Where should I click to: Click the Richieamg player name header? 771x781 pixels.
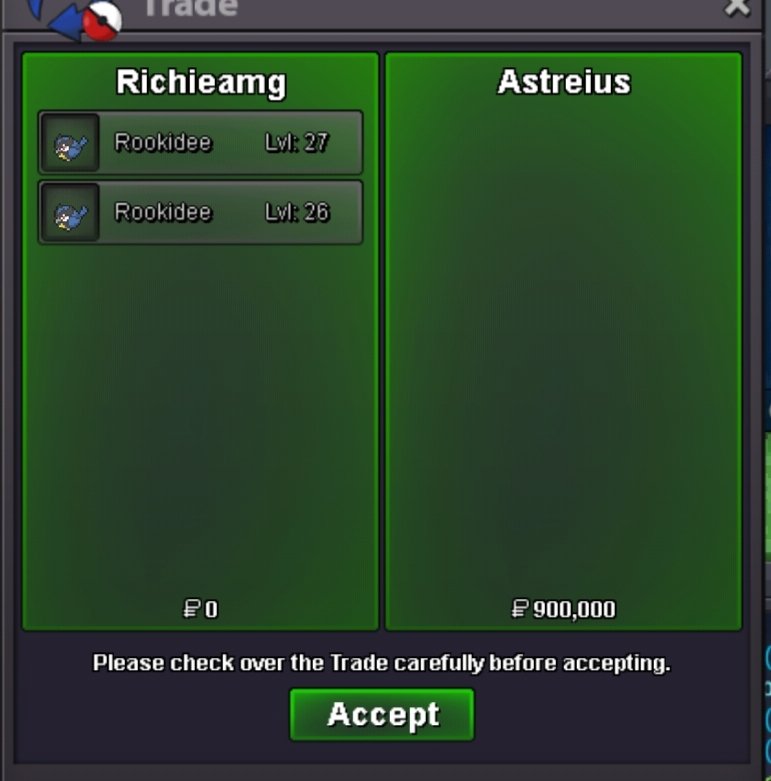coord(201,82)
